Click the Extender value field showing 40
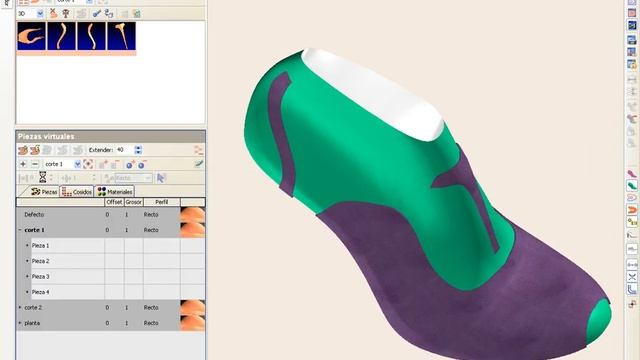Viewport: 640px width, 360px height. click(x=125, y=150)
